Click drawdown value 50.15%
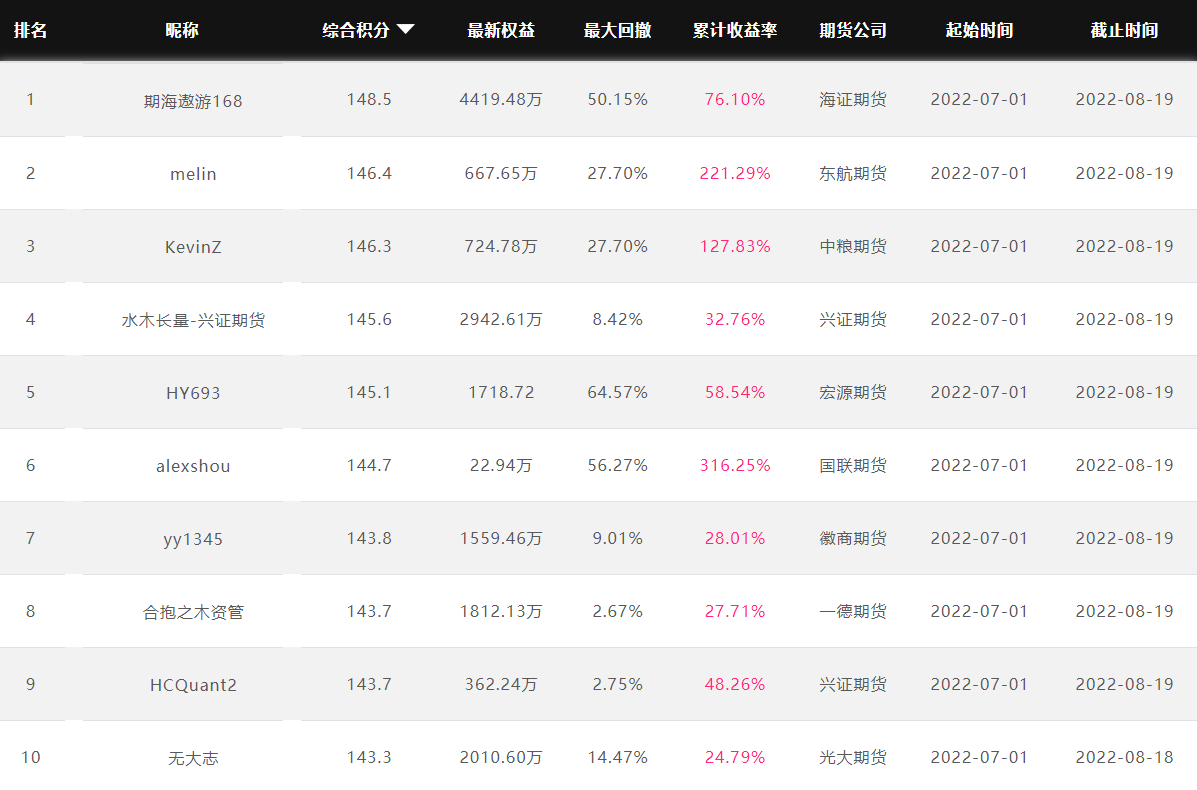The width and height of the screenshot is (1197, 790). [x=618, y=99]
